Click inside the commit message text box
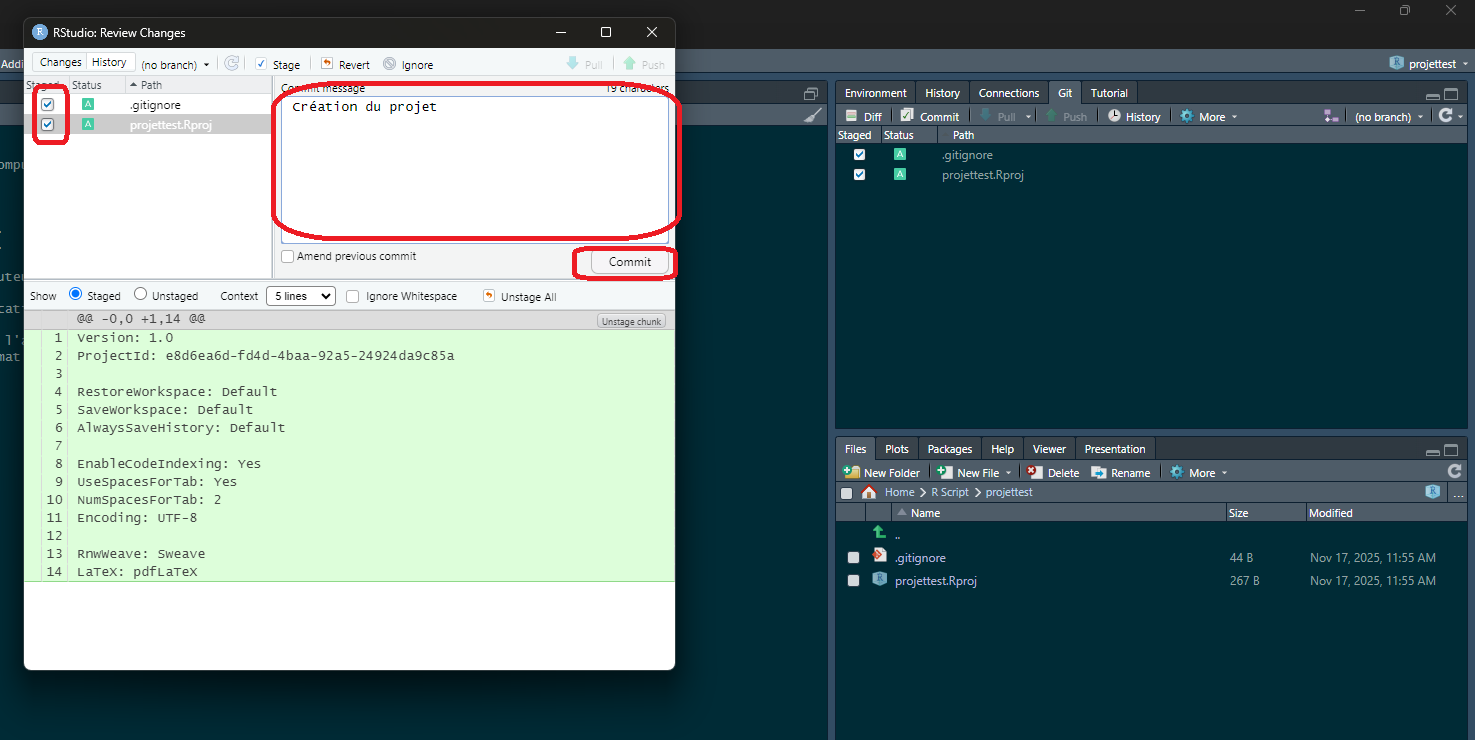The image size is (1475, 740). [x=474, y=165]
